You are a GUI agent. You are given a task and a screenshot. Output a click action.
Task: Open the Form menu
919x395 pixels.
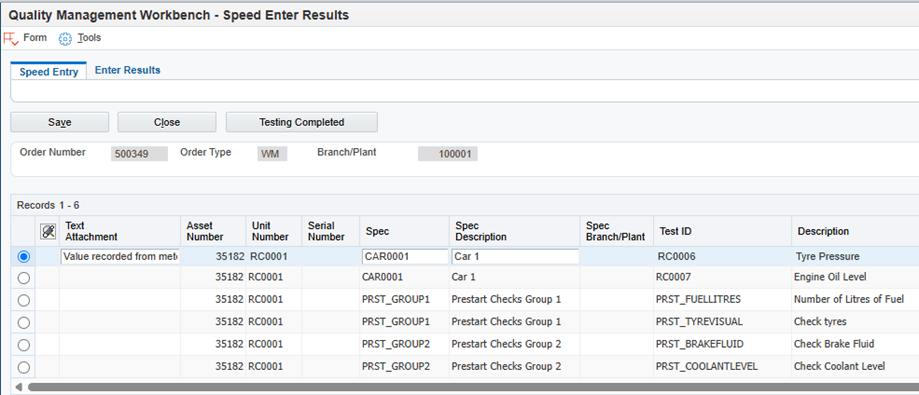point(35,38)
